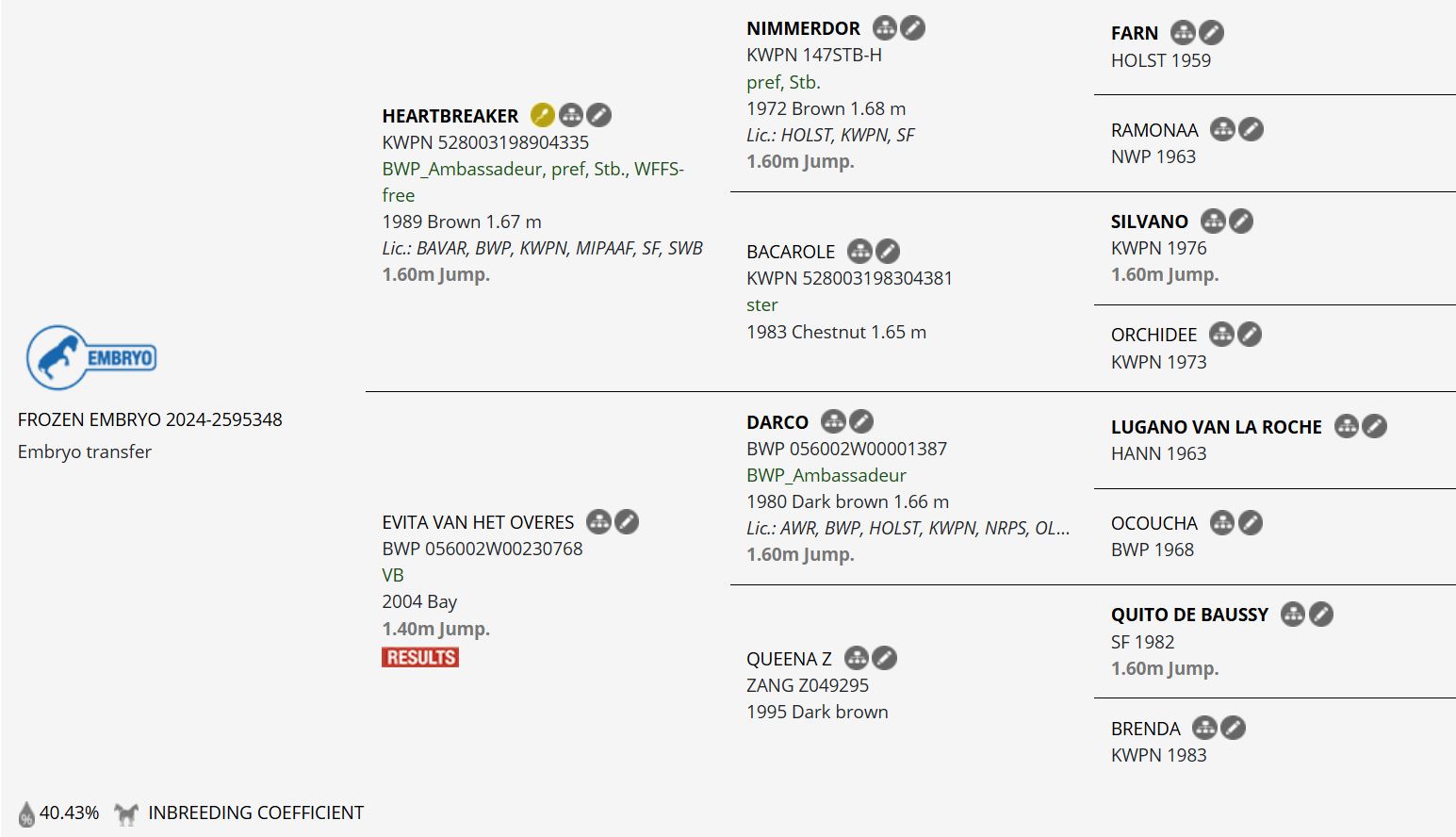Click the gold icon next to HEARTBREAKER
The height and width of the screenshot is (837, 1456).
(x=542, y=115)
